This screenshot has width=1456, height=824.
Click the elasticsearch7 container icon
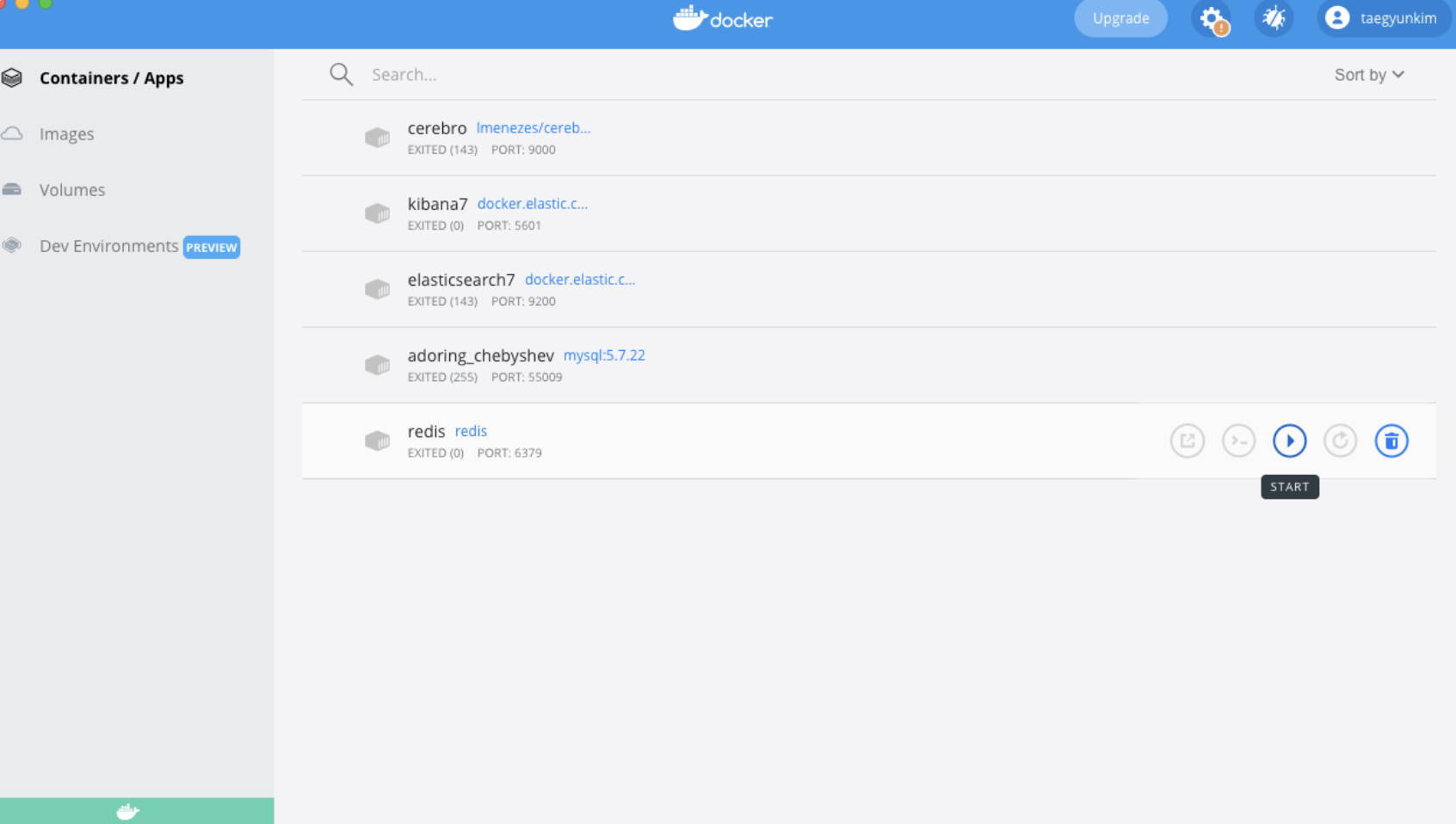[x=377, y=289]
